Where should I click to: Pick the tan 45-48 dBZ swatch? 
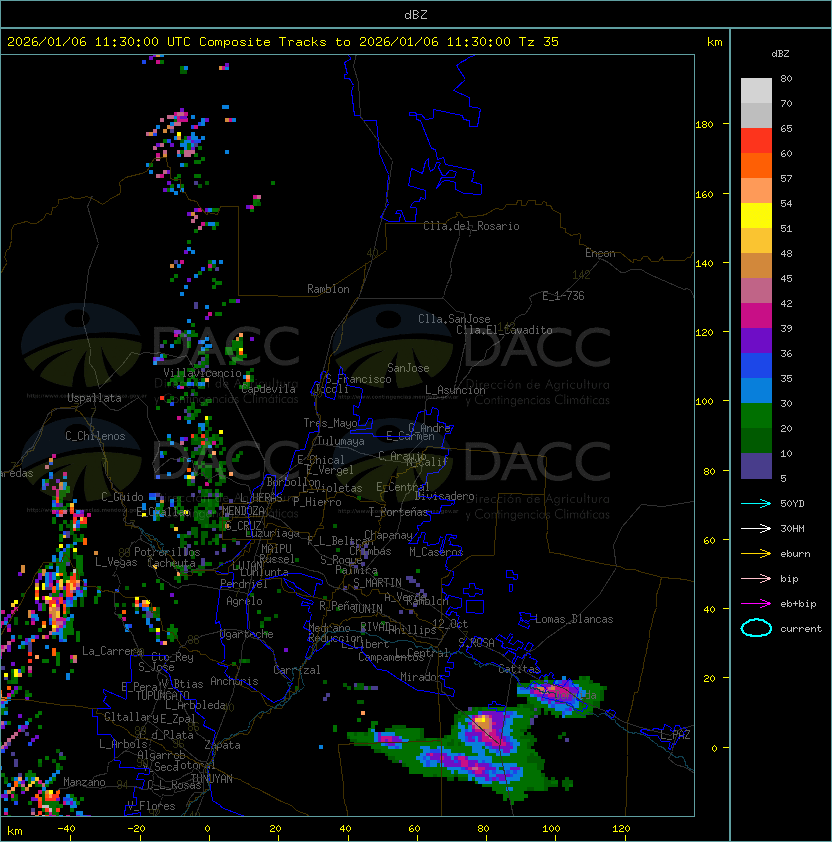pyautogui.click(x=756, y=265)
